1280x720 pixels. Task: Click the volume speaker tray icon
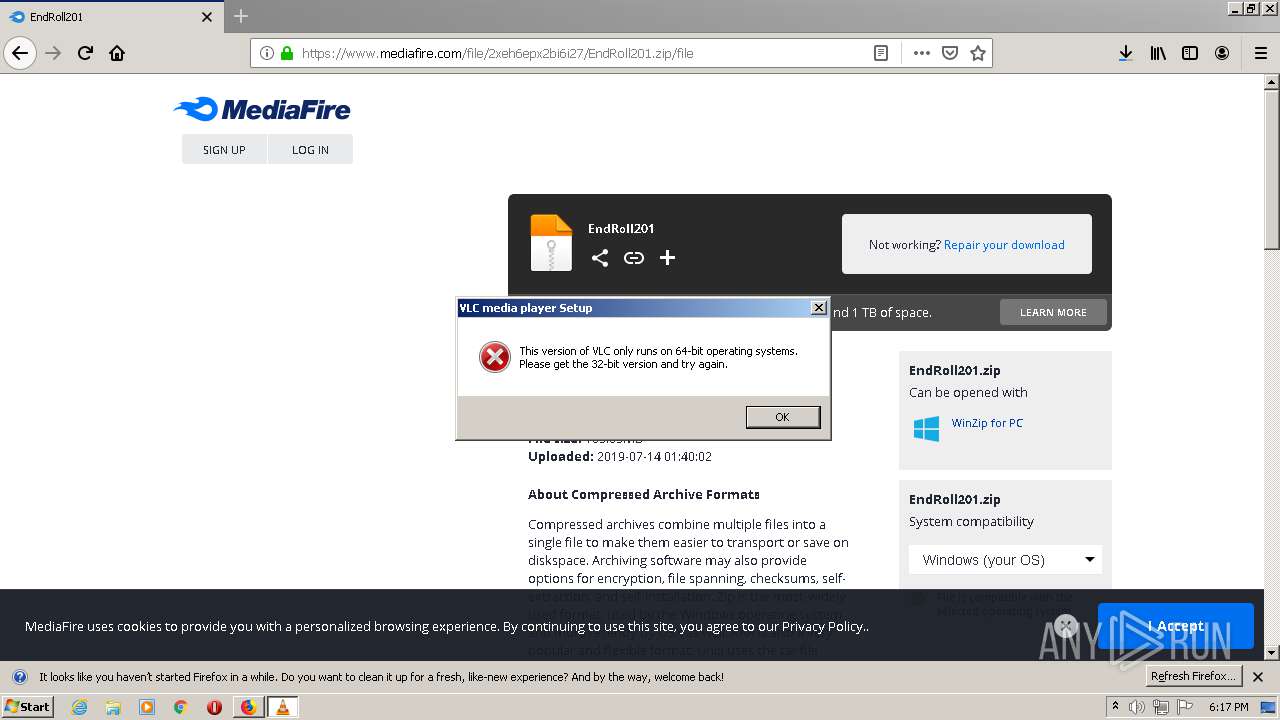[1137, 707]
